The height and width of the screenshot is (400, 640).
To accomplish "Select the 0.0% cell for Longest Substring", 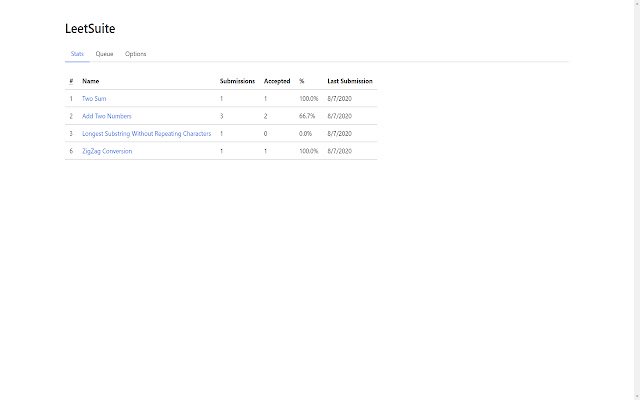I will (305, 134).
